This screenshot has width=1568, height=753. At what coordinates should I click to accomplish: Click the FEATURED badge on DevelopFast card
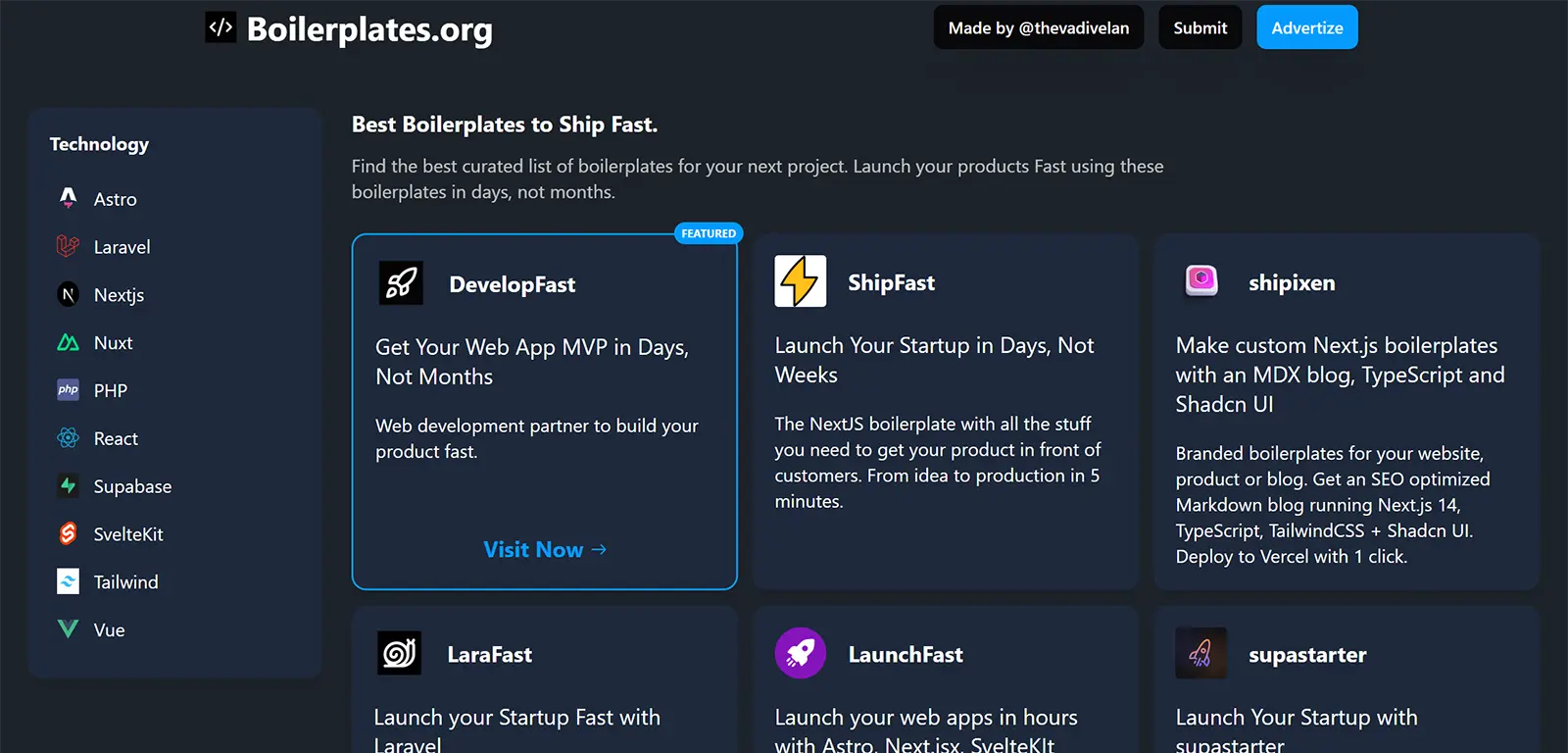(709, 233)
